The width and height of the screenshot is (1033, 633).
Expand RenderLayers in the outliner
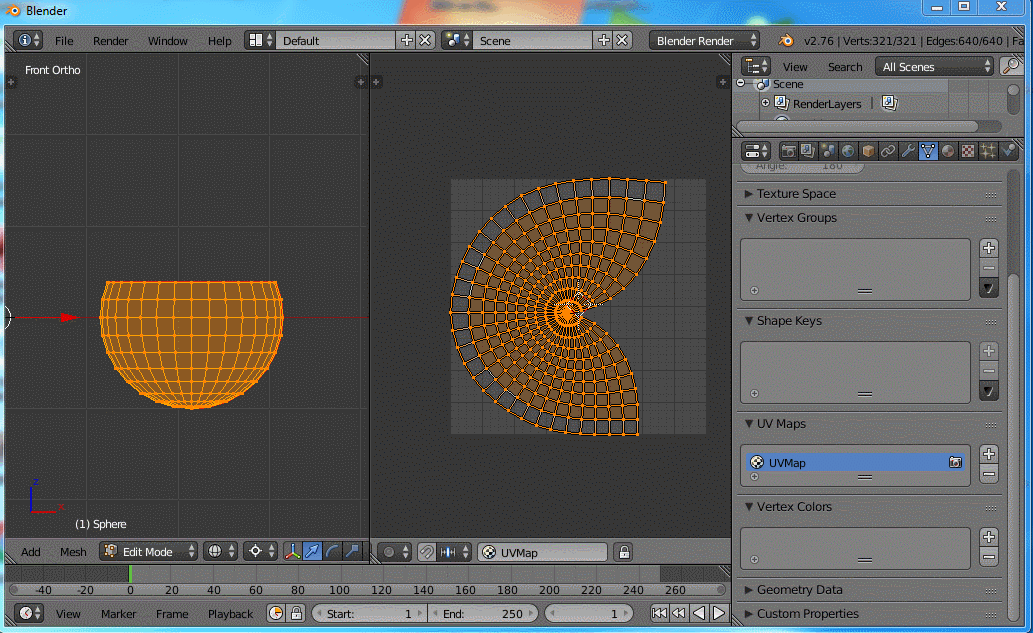pyautogui.click(x=765, y=103)
